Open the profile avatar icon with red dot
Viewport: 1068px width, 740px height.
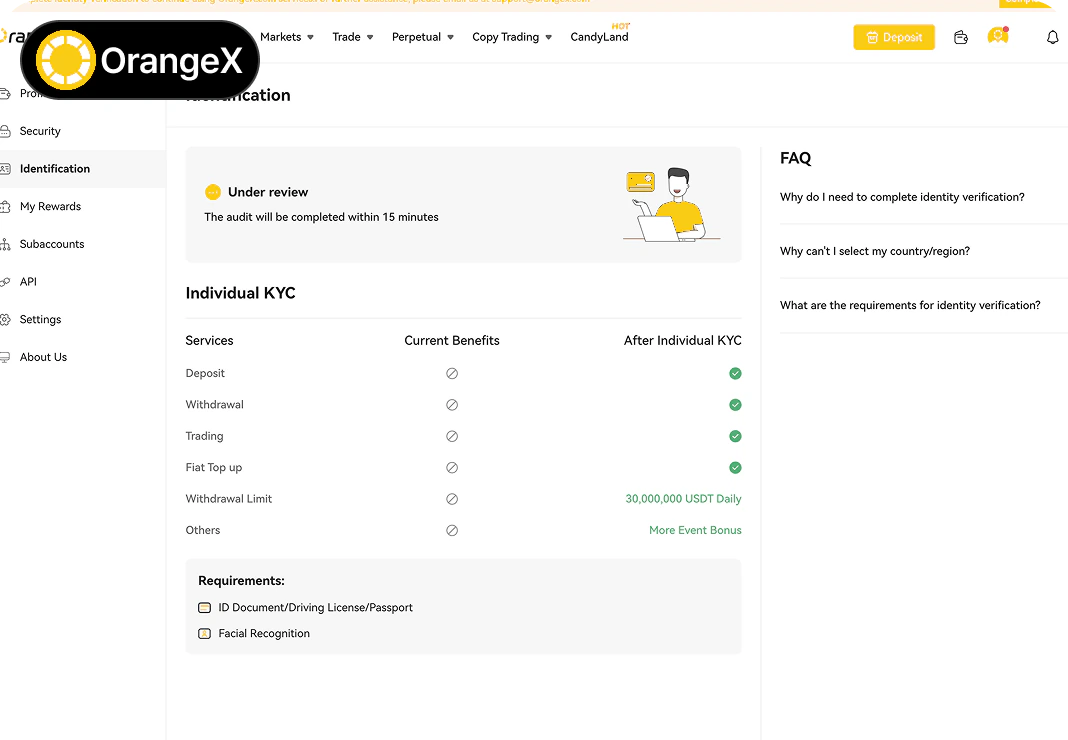(998, 35)
